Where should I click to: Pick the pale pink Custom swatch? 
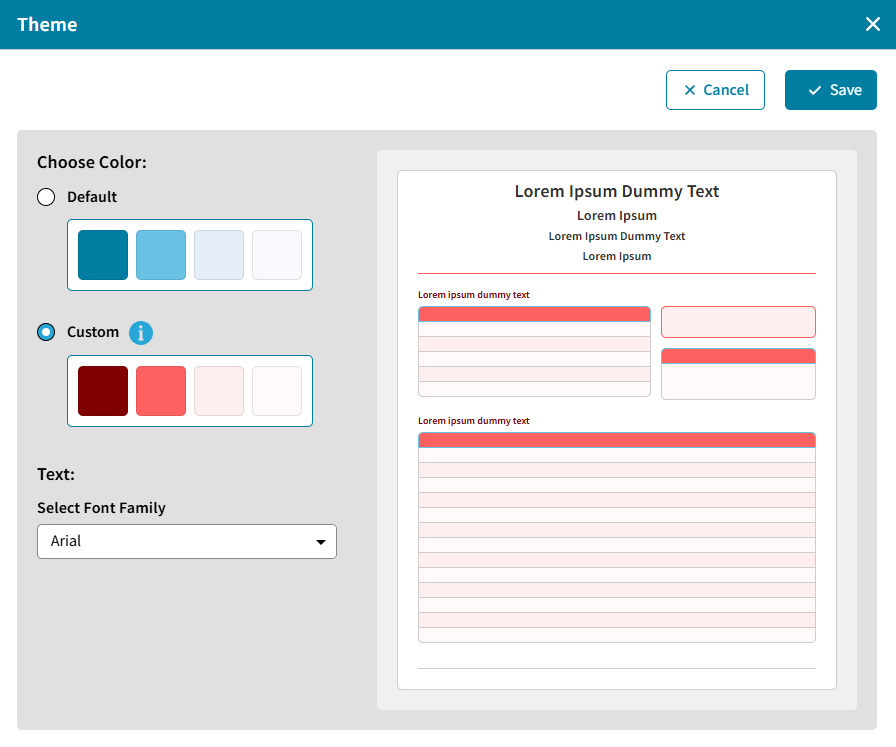coord(219,391)
